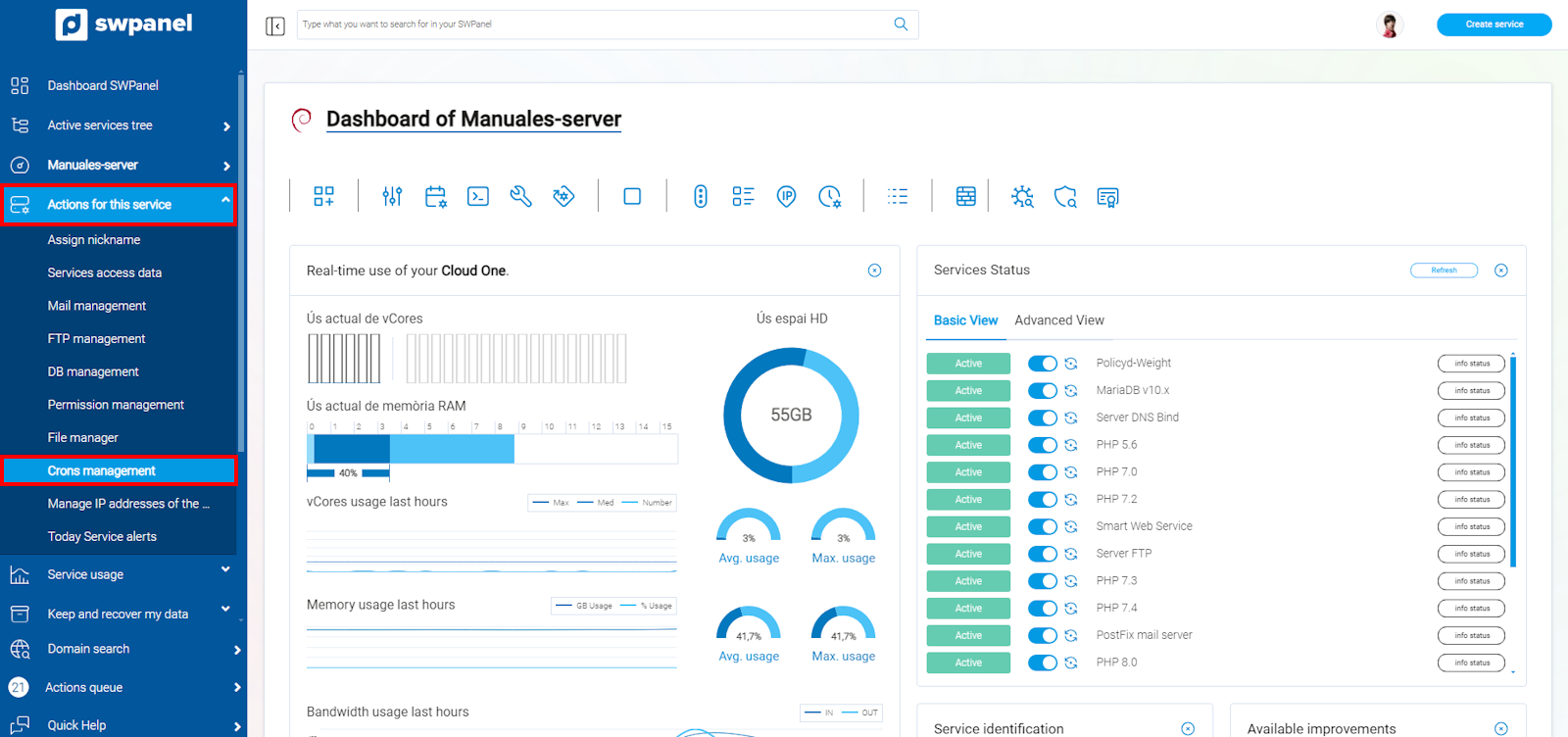Image resolution: width=1568 pixels, height=737 pixels.
Task: Toggle the Server FTP service switch
Action: click(1042, 555)
